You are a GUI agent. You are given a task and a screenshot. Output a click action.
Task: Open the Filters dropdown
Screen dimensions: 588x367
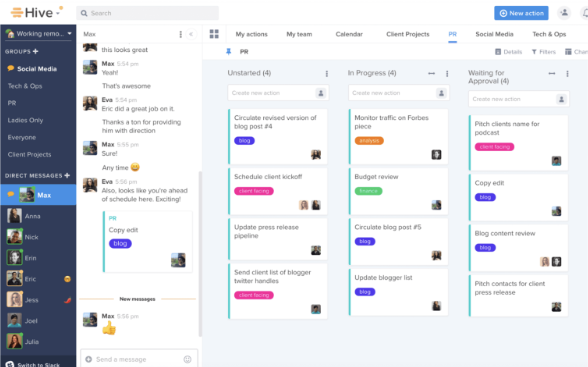[x=543, y=52]
